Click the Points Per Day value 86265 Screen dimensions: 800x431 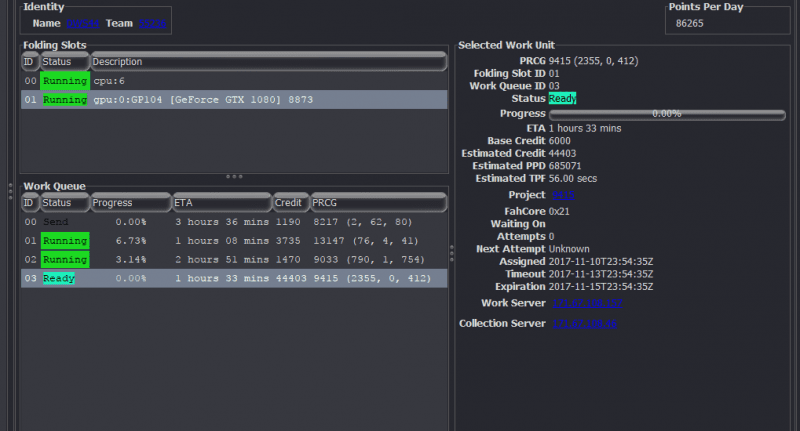pos(689,23)
